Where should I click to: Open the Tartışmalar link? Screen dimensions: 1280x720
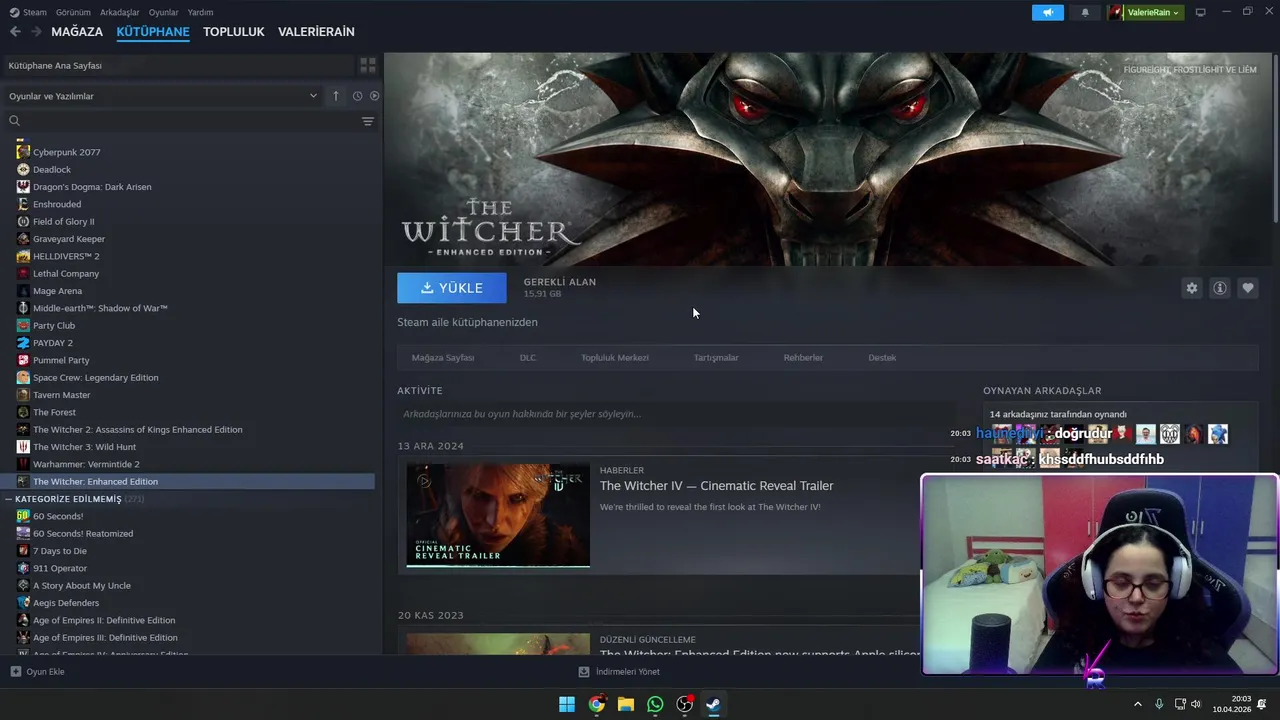[x=716, y=358]
